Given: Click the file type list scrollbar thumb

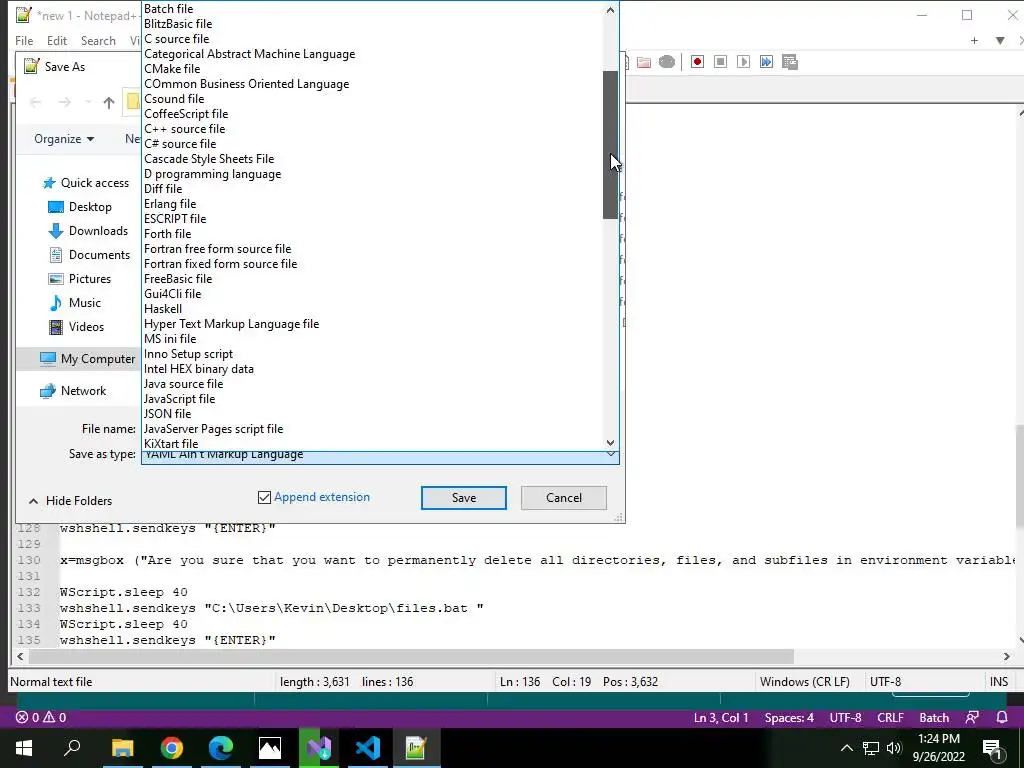Looking at the screenshot, I should [611, 145].
